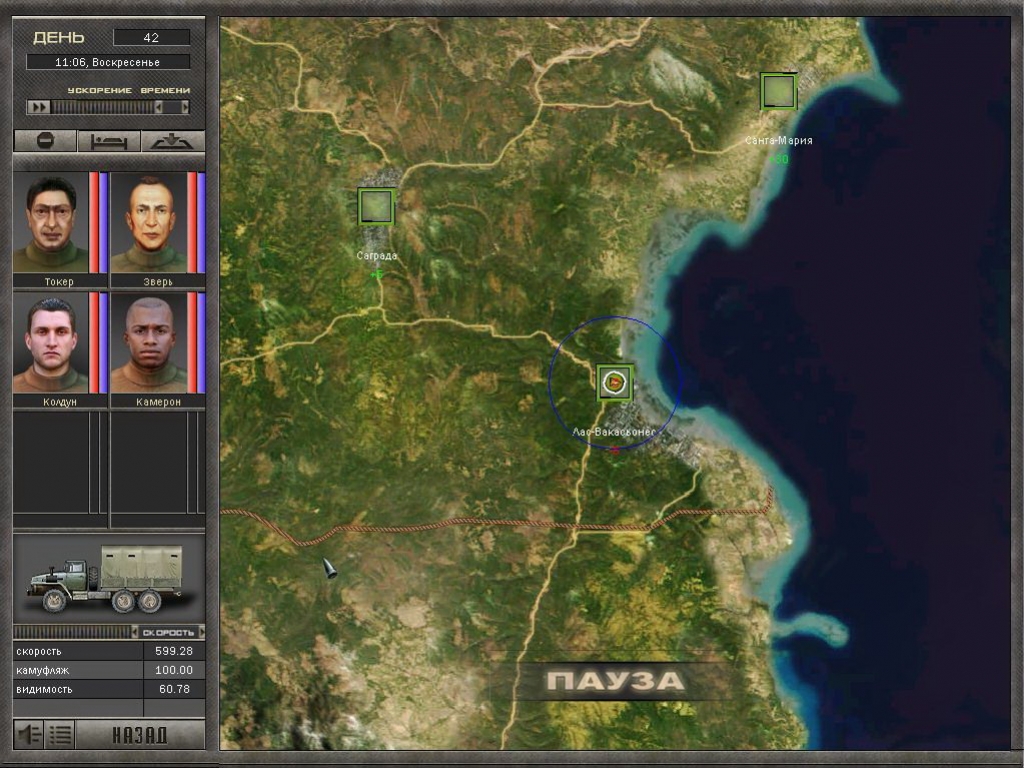Open the list journal icon
The image size is (1024, 768).
click(x=60, y=735)
